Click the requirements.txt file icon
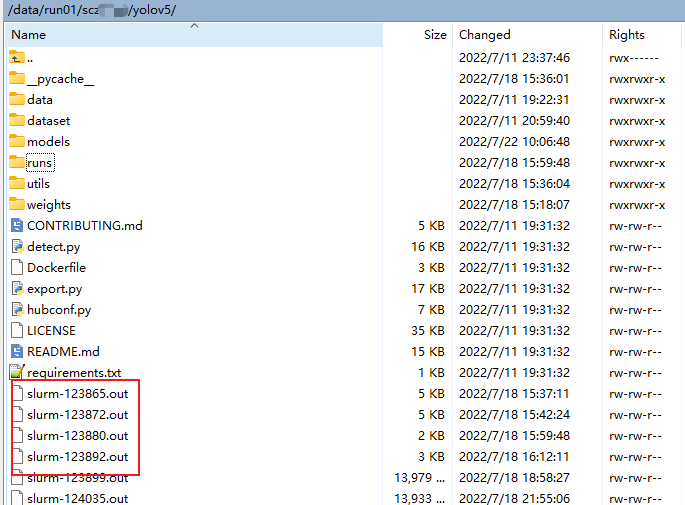The height and width of the screenshot is (505, 685). [x=16, y=372]
